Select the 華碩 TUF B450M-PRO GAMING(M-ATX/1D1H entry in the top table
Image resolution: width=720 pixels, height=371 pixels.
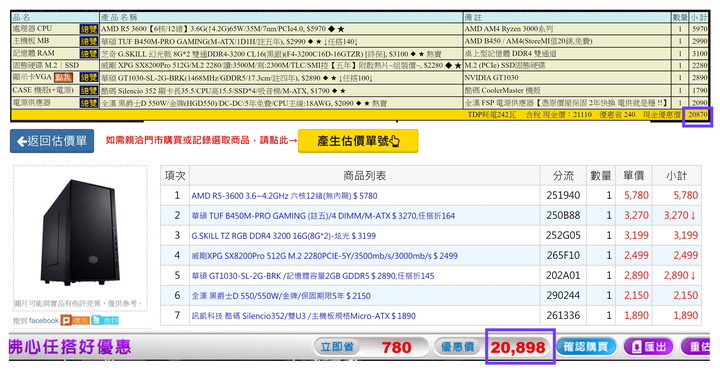tap(230, 41)
